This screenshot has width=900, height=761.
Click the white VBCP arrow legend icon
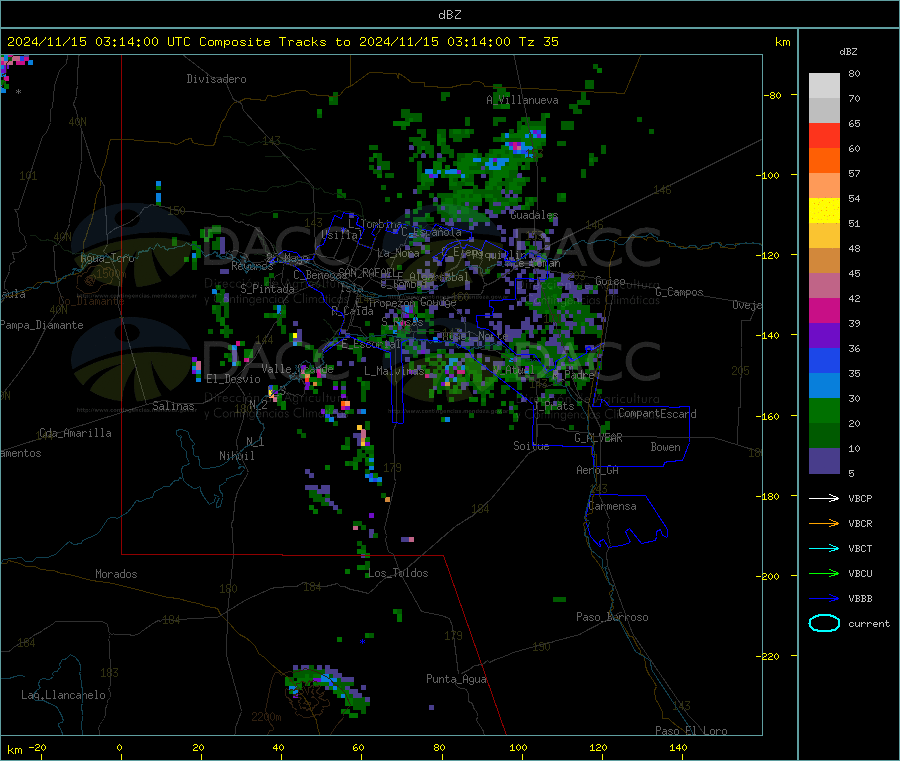click(824, 498)
